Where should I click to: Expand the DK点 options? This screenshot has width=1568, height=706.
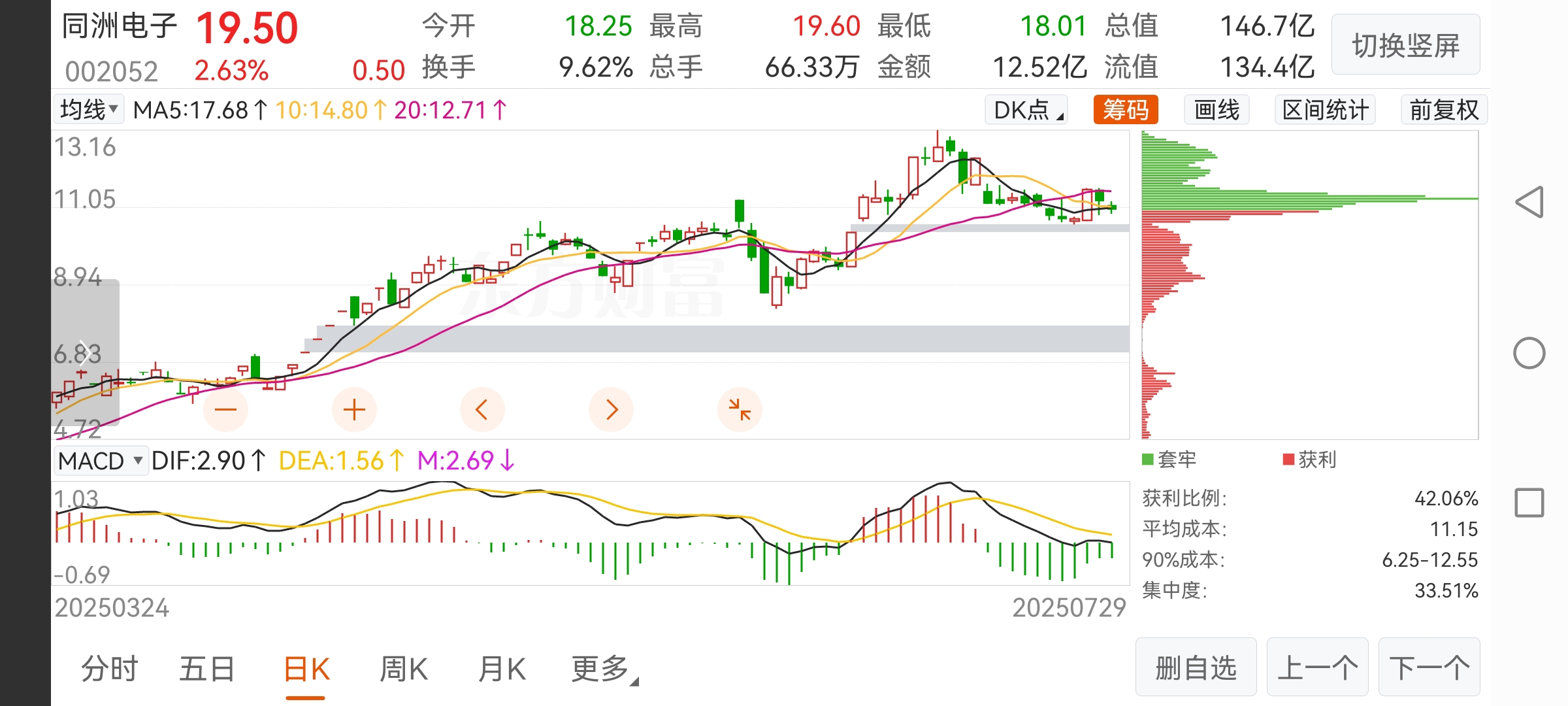pos(1027,110)
